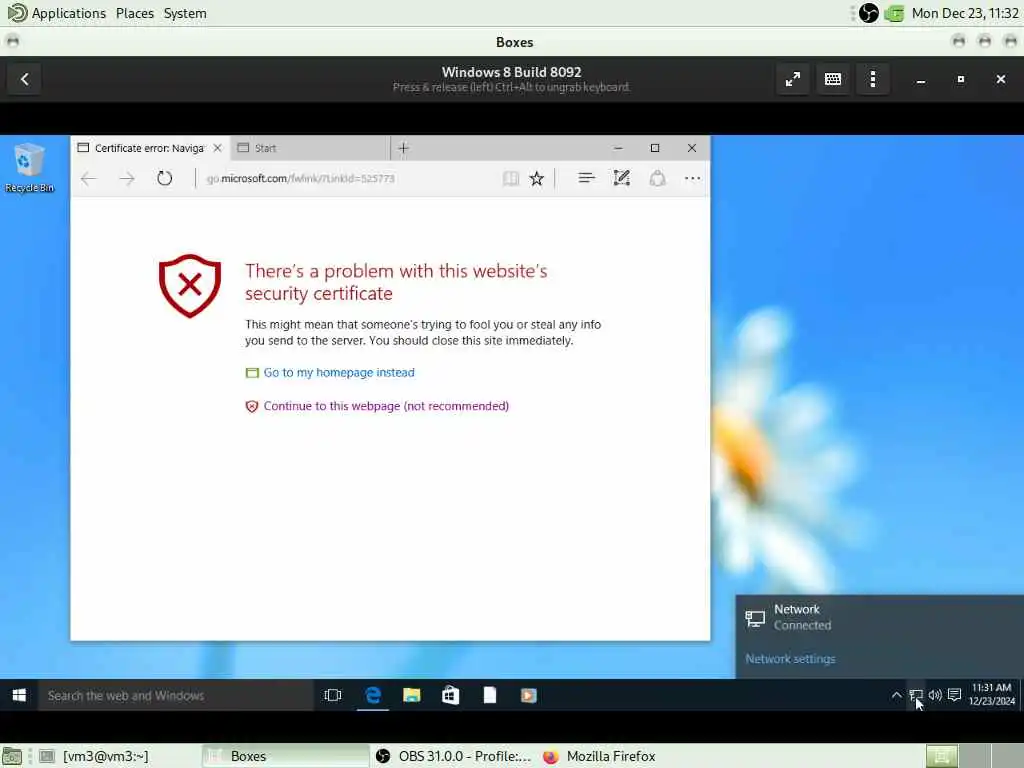The height and width of the screenshot is (768, 1024).
Task: Go back in the Edge browser
Action: click(x=89, y=178)
